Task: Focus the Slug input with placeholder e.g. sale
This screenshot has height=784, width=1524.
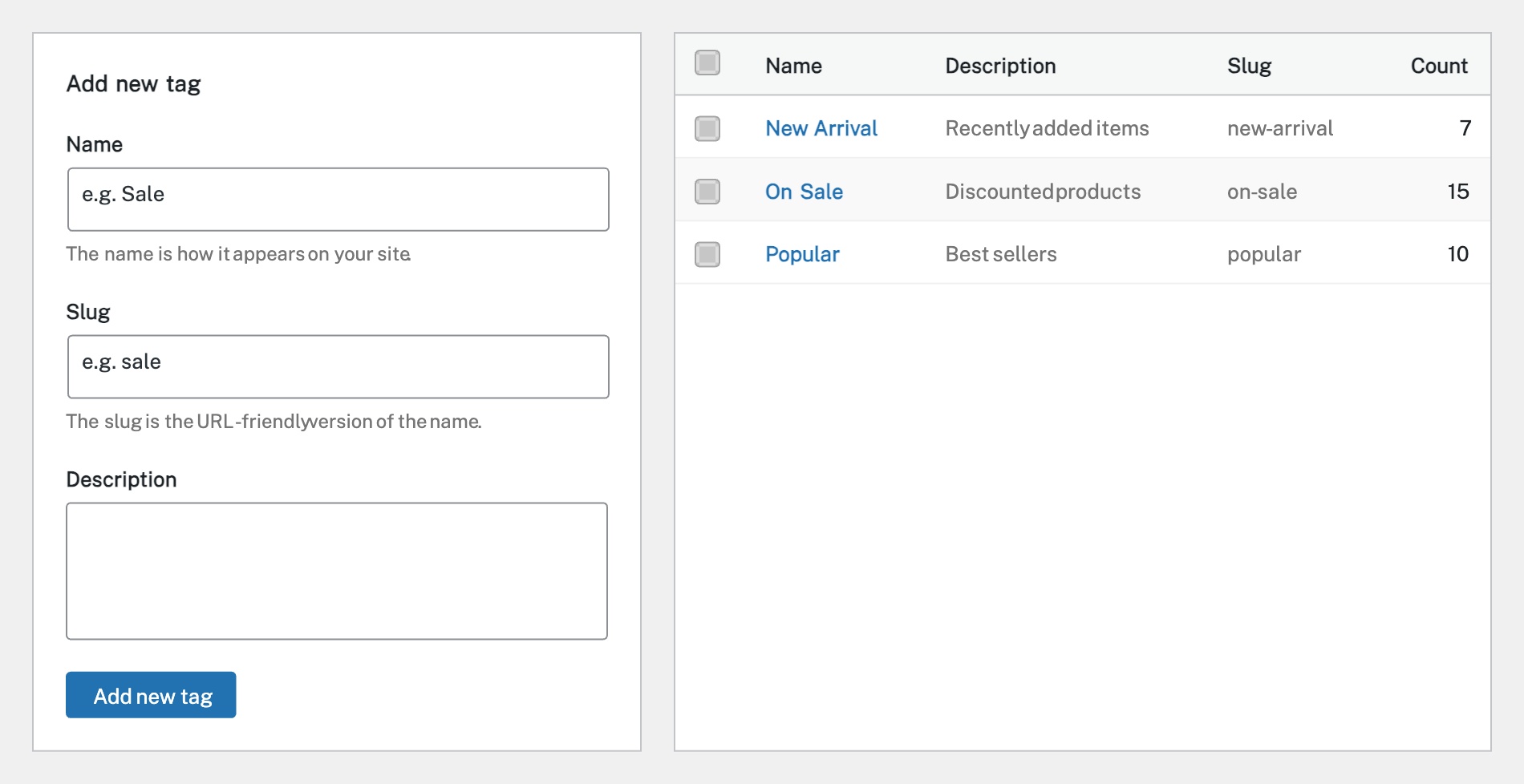Action: 338,367
